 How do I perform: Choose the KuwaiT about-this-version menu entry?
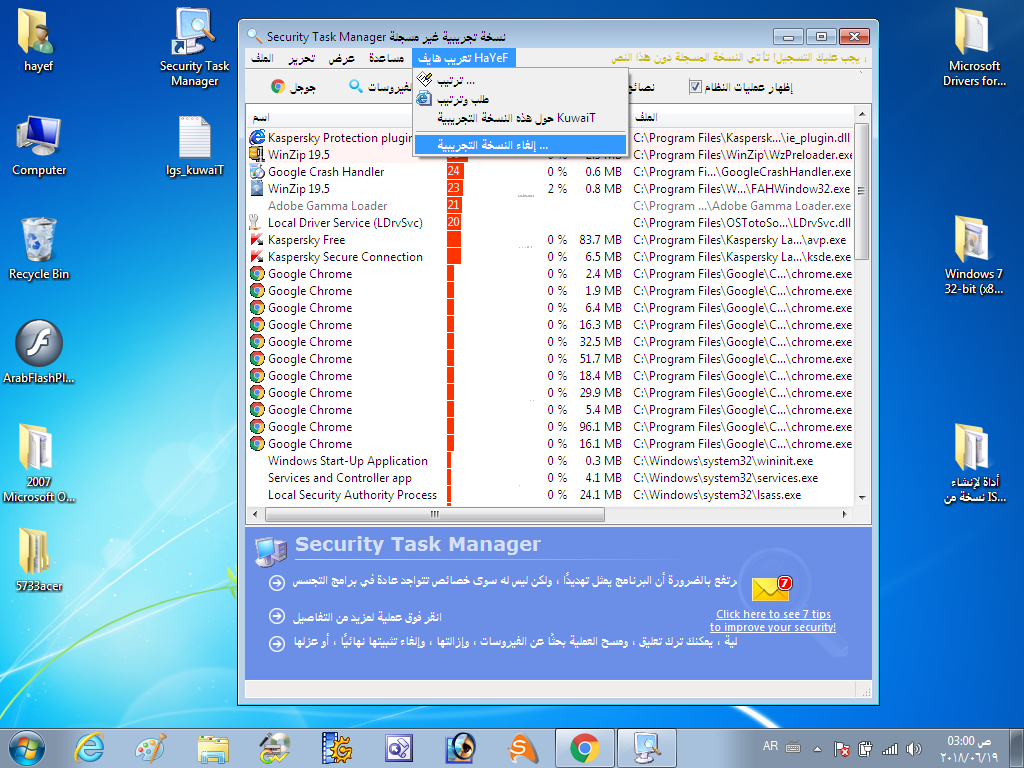coord(520,118)
